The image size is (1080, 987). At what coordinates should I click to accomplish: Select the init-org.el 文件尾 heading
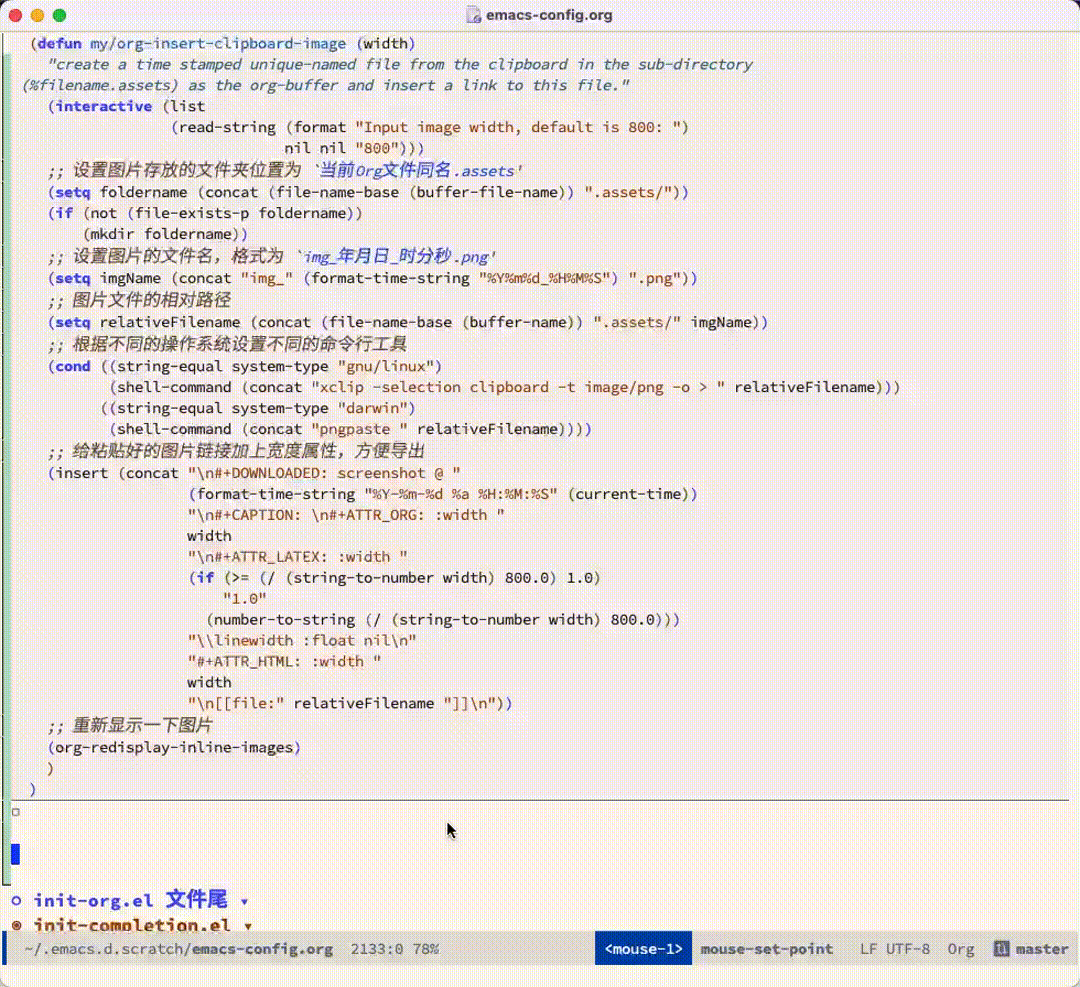click(130, 900)
